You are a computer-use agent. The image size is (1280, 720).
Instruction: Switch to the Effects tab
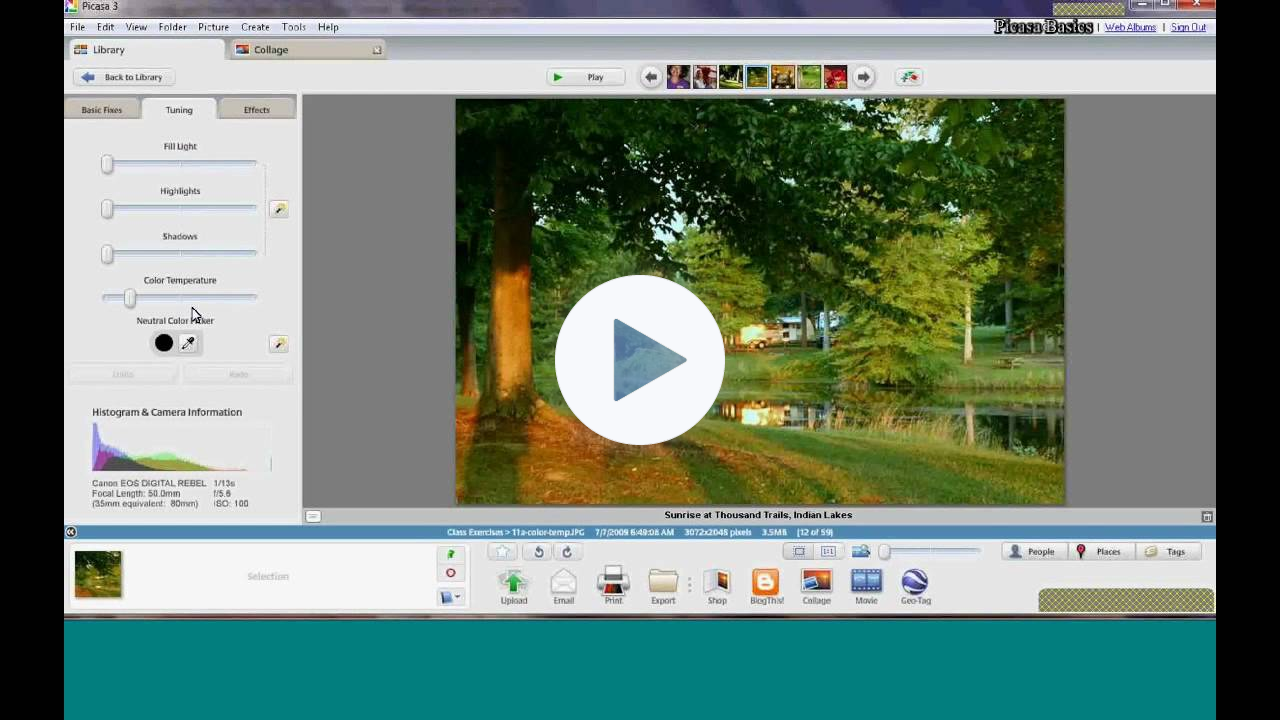pyautogui.click(x=257, y=110)
